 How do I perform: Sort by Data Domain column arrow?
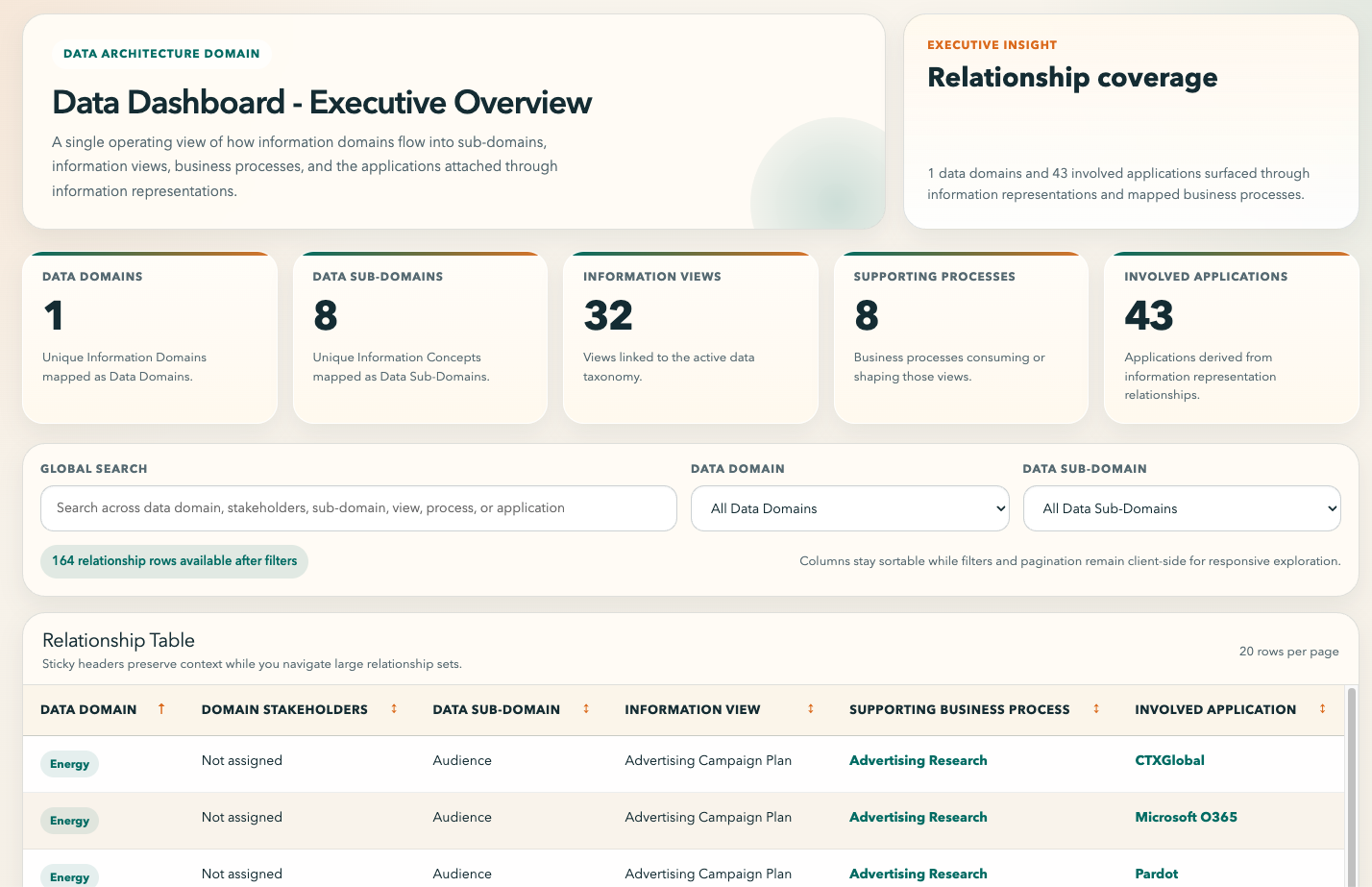(x=161, y=709)
